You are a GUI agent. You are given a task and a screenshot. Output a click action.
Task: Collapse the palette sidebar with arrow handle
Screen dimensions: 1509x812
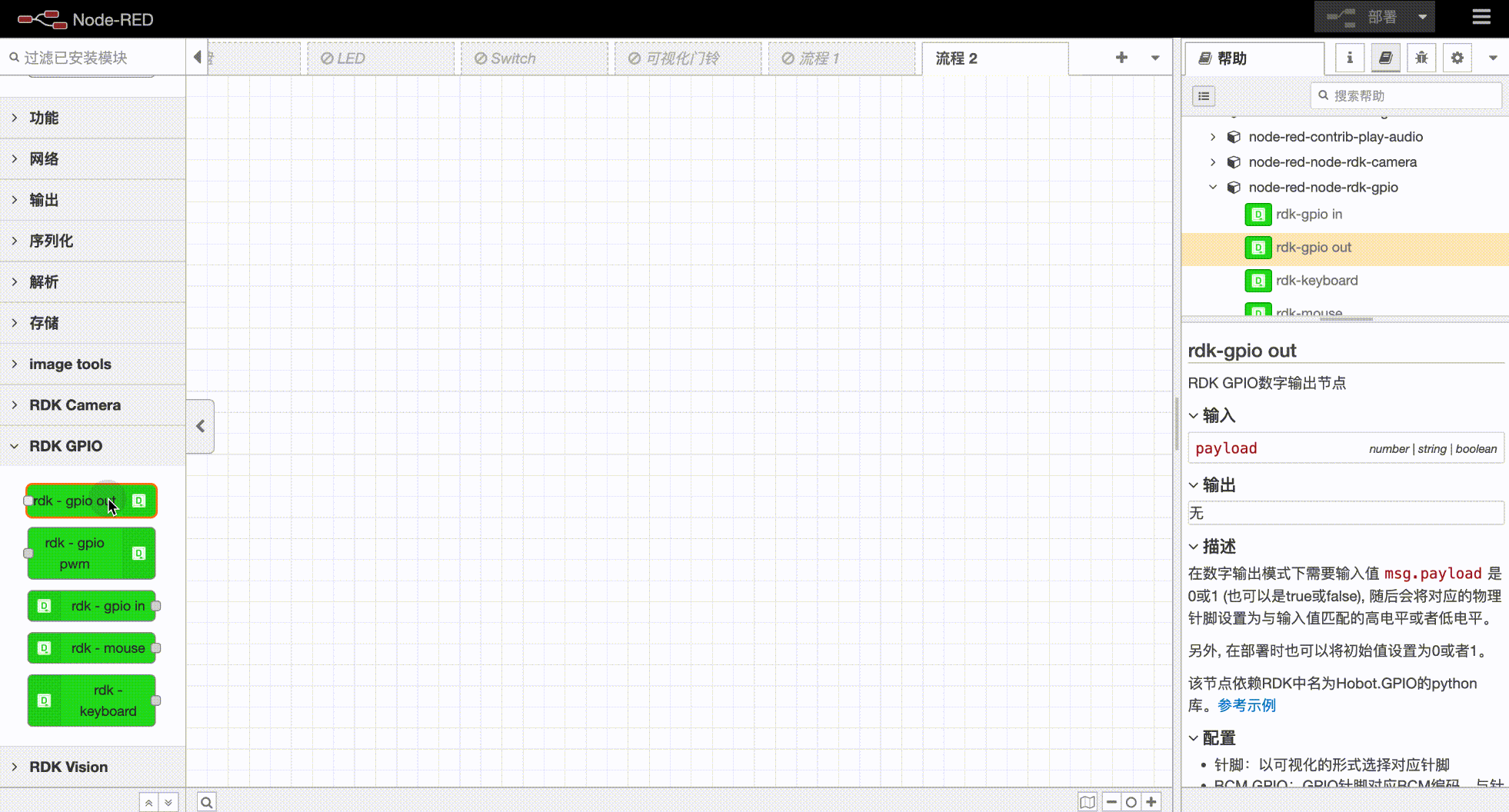tap(200, 426)
